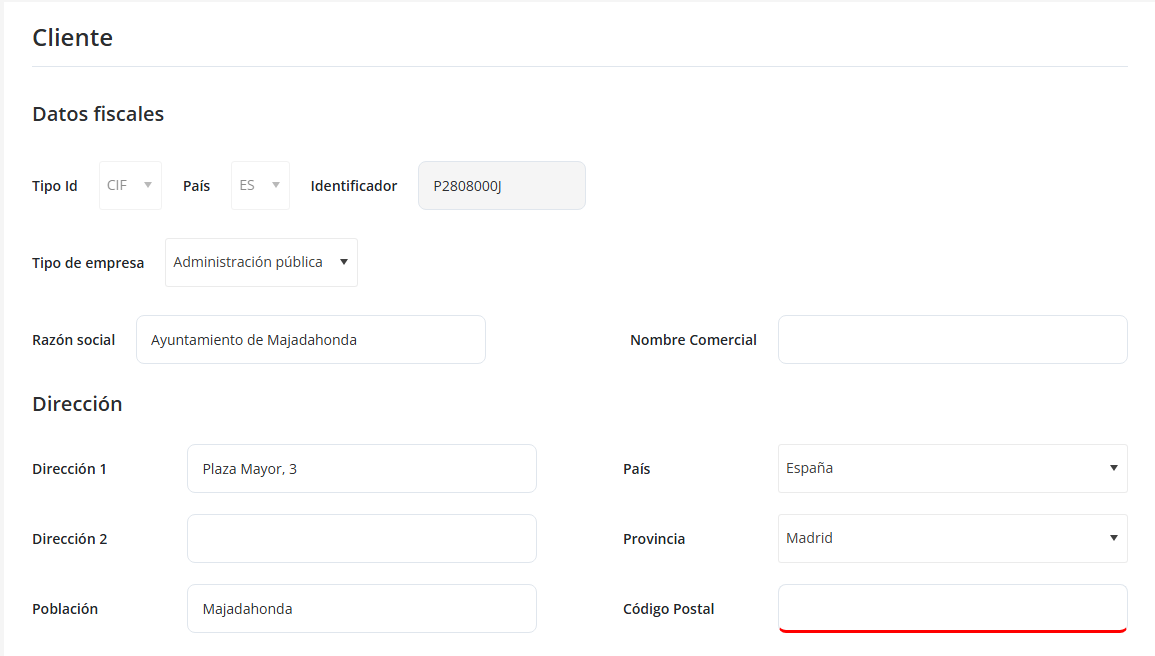
Task: Click the Población field containing Majadahonda
Action: pyautogui.click(x=361, y=609)
